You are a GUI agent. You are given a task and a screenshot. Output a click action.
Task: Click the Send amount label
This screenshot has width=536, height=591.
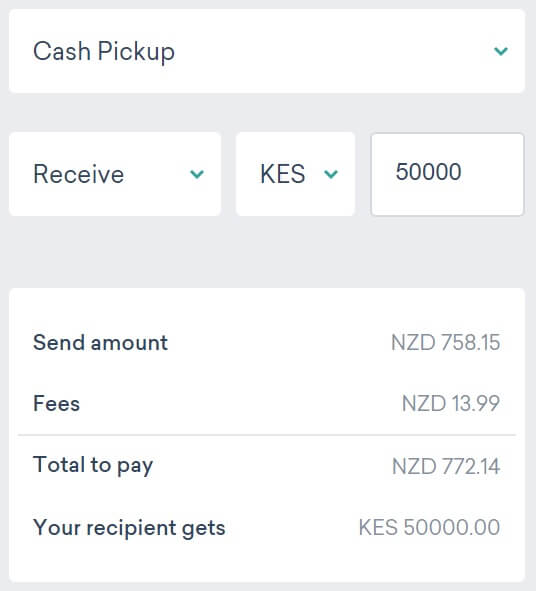[x=100, y=343]
